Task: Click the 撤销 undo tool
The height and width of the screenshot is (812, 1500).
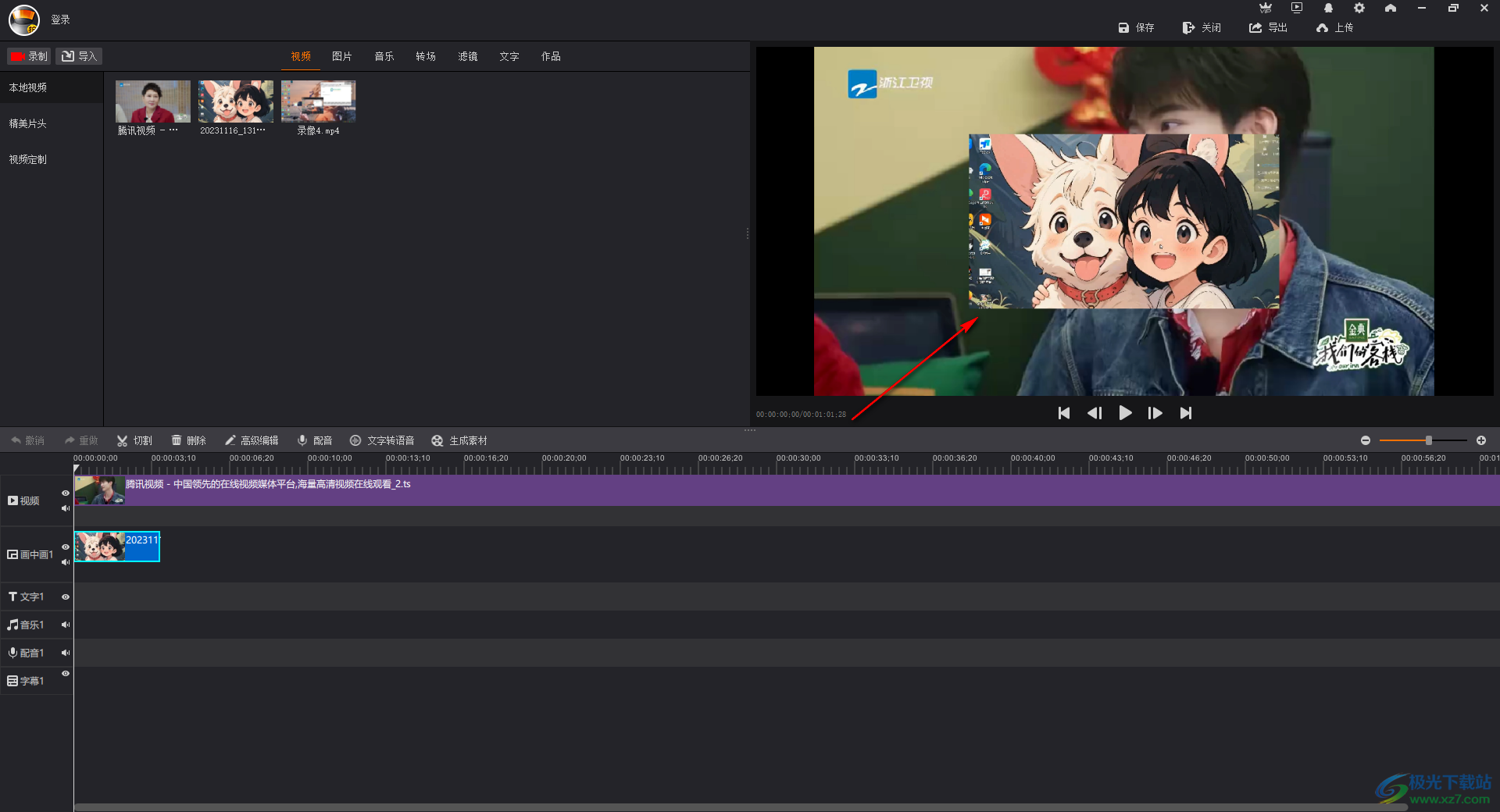Action: point(27,440)
